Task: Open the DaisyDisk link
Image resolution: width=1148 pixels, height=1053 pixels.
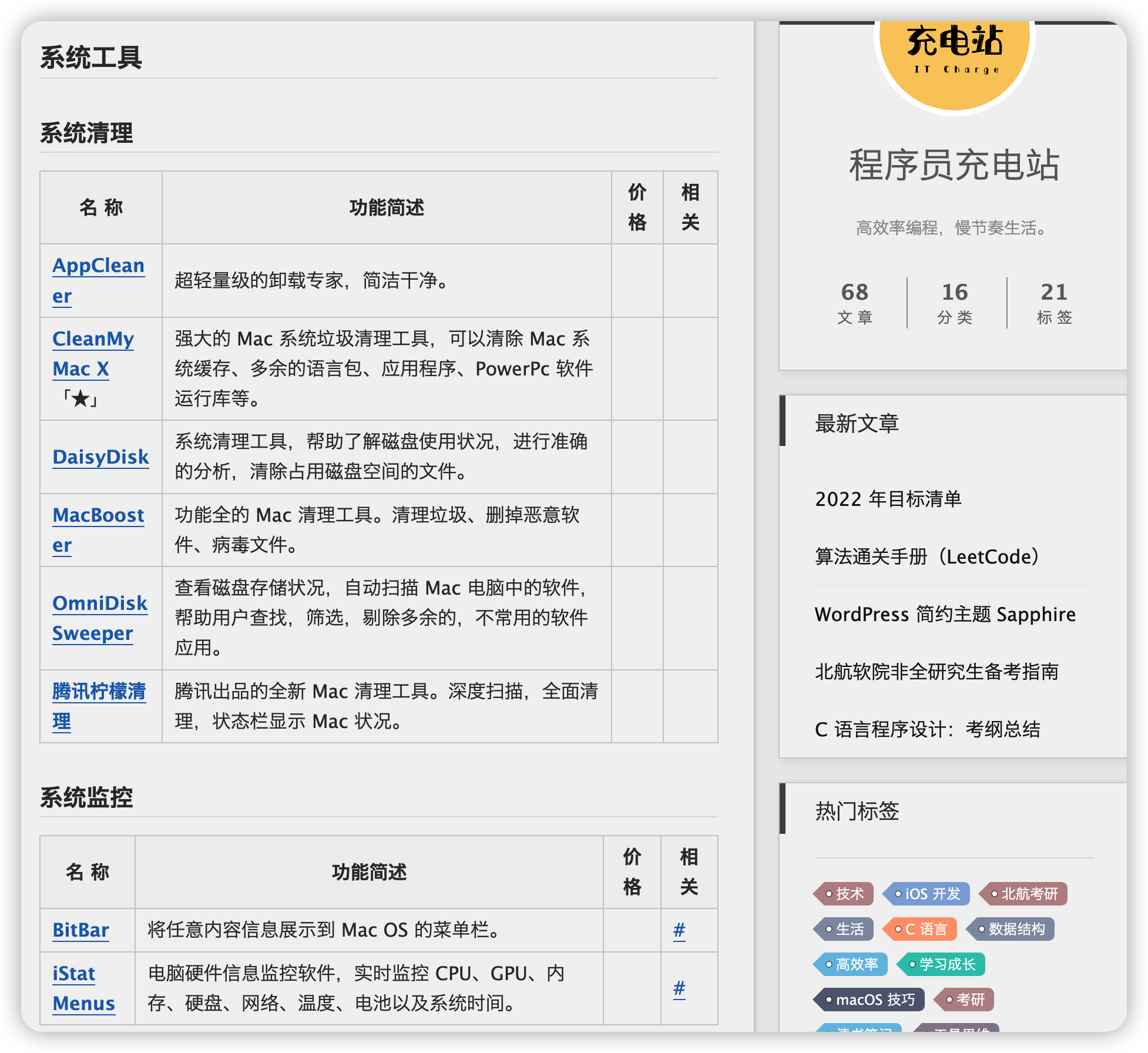Action: coord(100,457)
